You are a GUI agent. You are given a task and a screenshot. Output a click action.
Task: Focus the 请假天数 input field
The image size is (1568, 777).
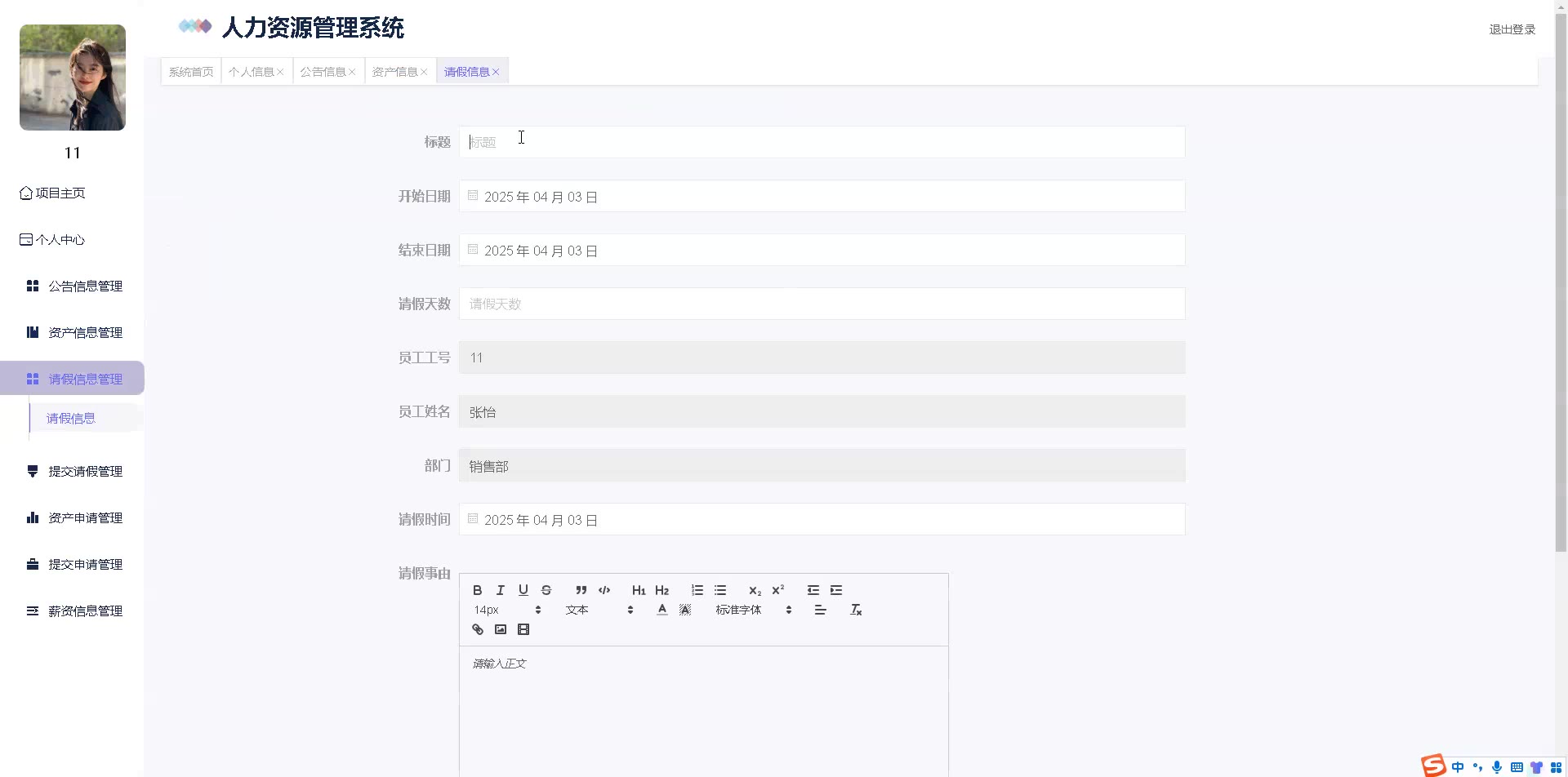tap(822, 304)
